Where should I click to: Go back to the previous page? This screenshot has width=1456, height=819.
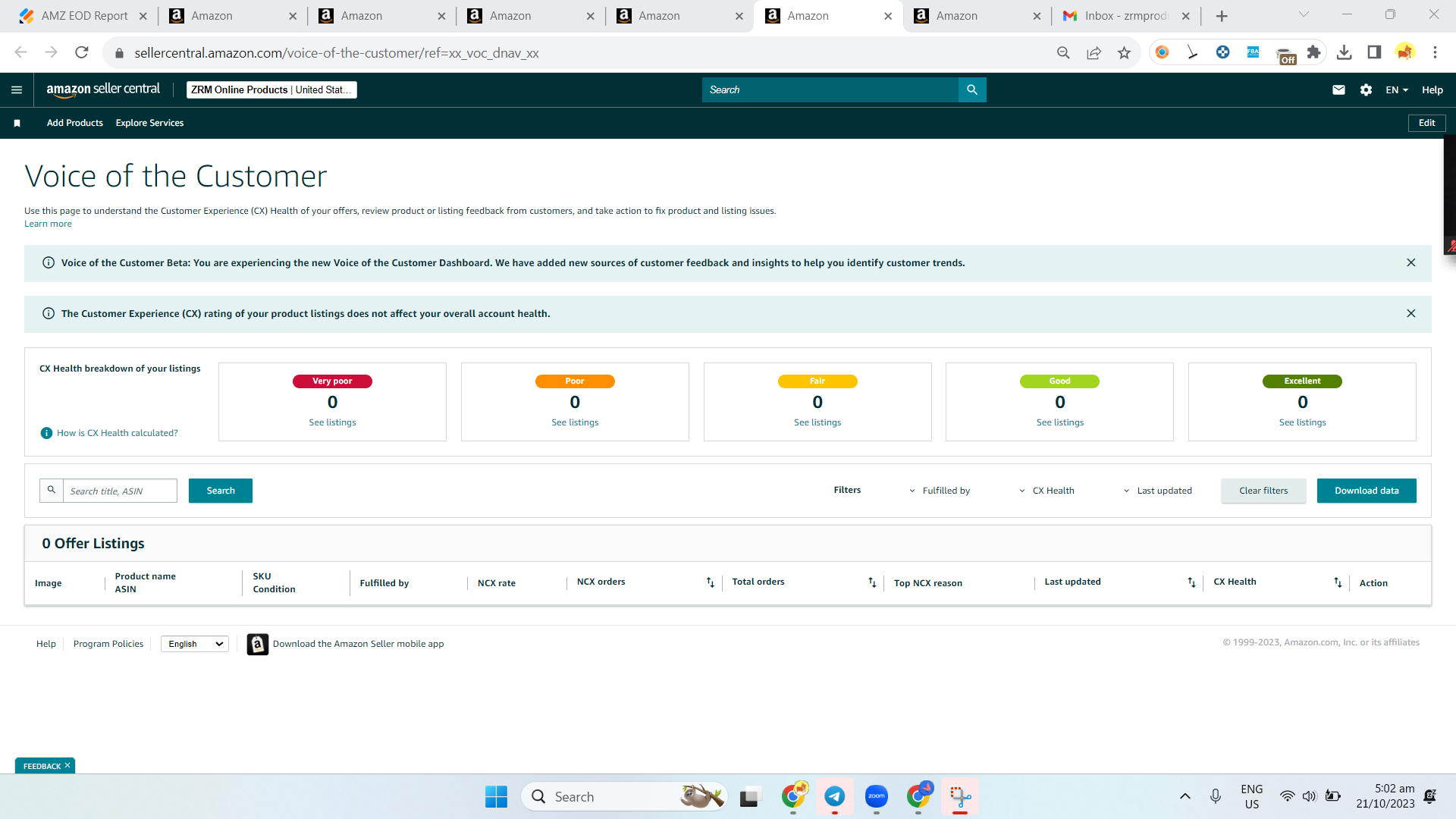20,52
